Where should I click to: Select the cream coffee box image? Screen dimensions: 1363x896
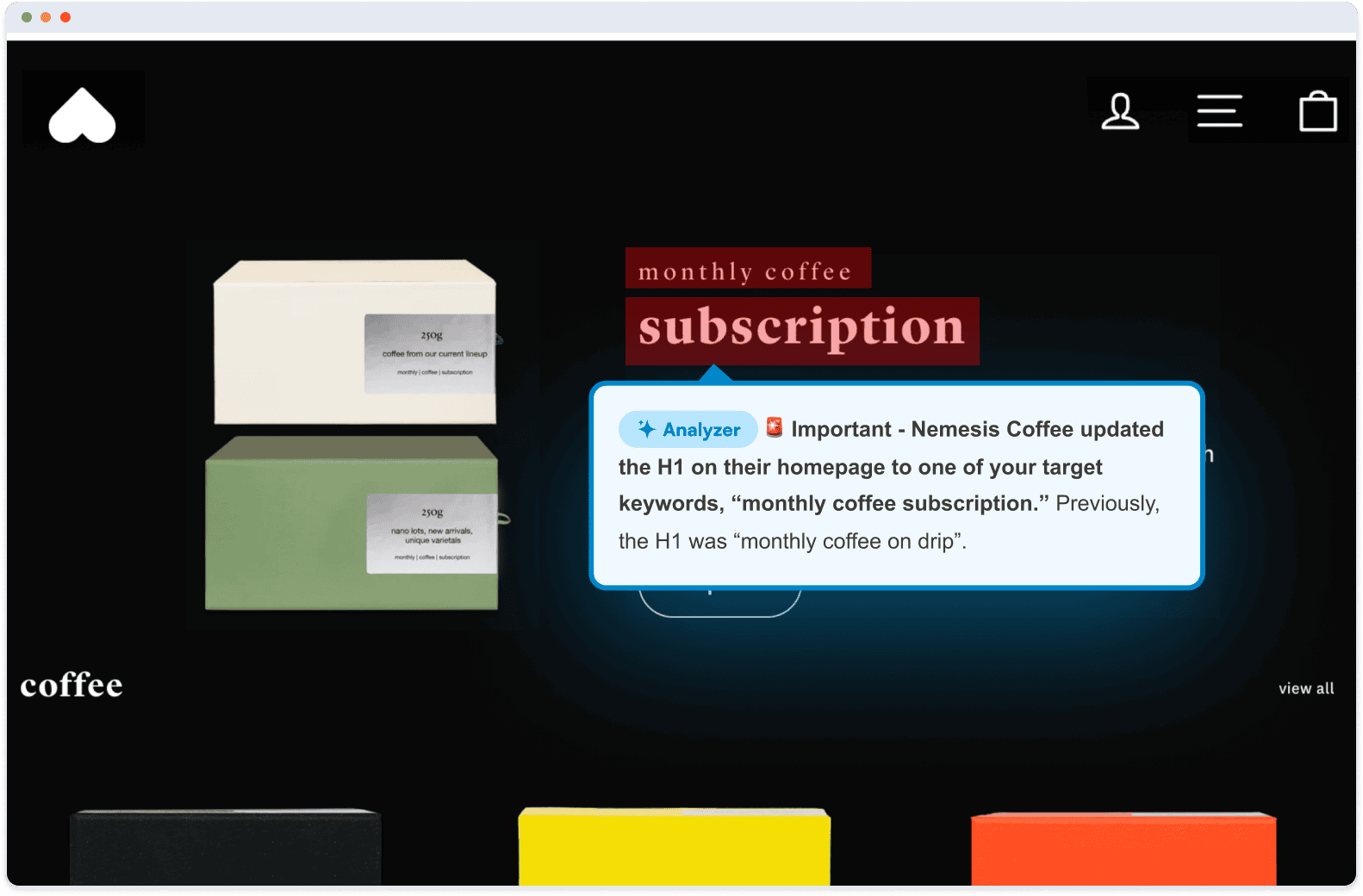pyautogui.click(x=355, y=342)
